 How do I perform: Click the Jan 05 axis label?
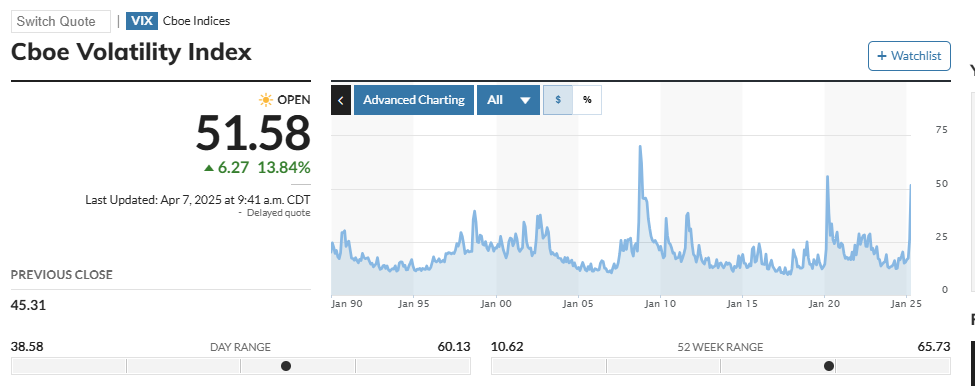click(x=578, y=304)
